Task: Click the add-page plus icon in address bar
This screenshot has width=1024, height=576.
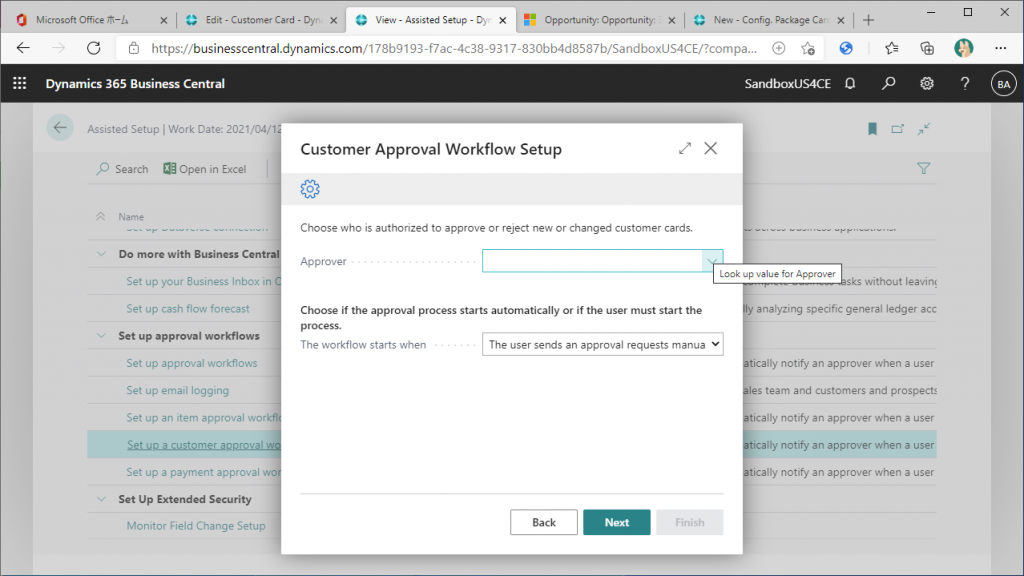Action: pos(778,48)
